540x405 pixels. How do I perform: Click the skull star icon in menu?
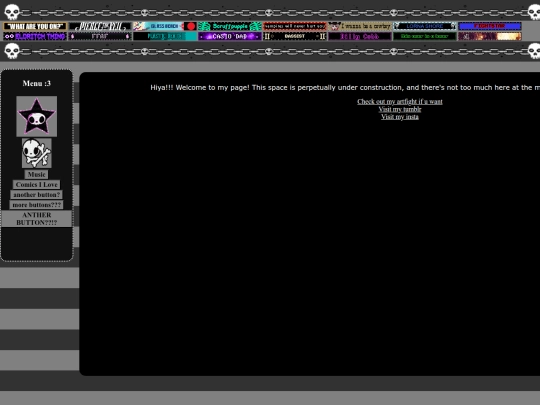[x=37, y=116]
